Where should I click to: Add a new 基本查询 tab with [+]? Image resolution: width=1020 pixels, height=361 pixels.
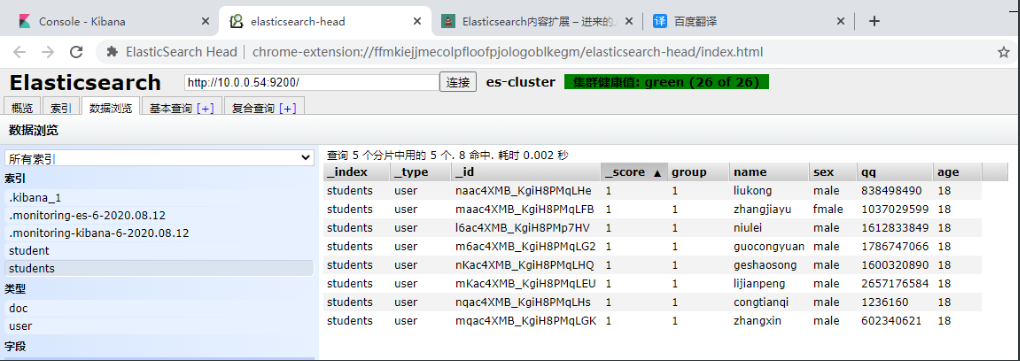[x=206, y=109]
